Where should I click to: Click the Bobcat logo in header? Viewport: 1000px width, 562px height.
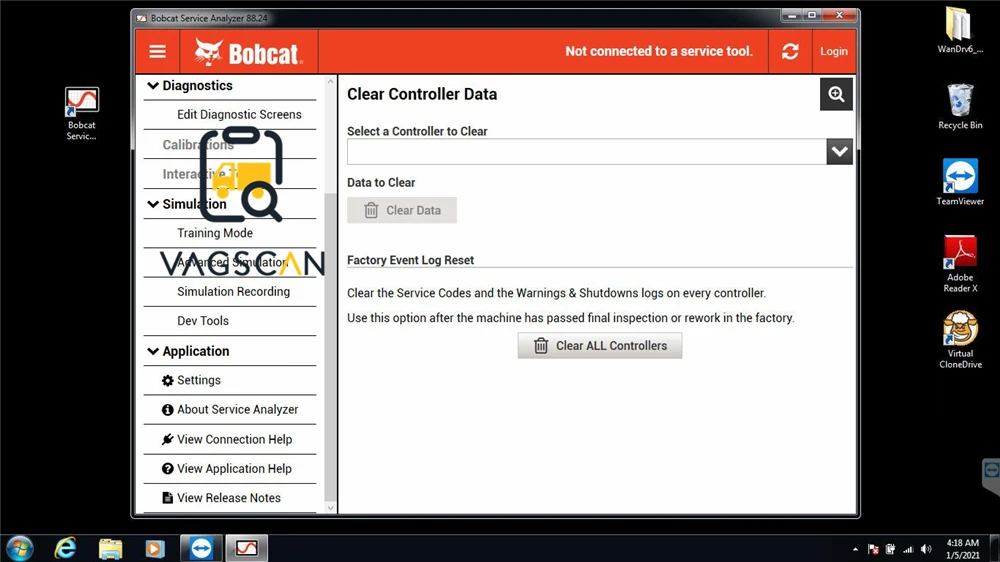248,52
